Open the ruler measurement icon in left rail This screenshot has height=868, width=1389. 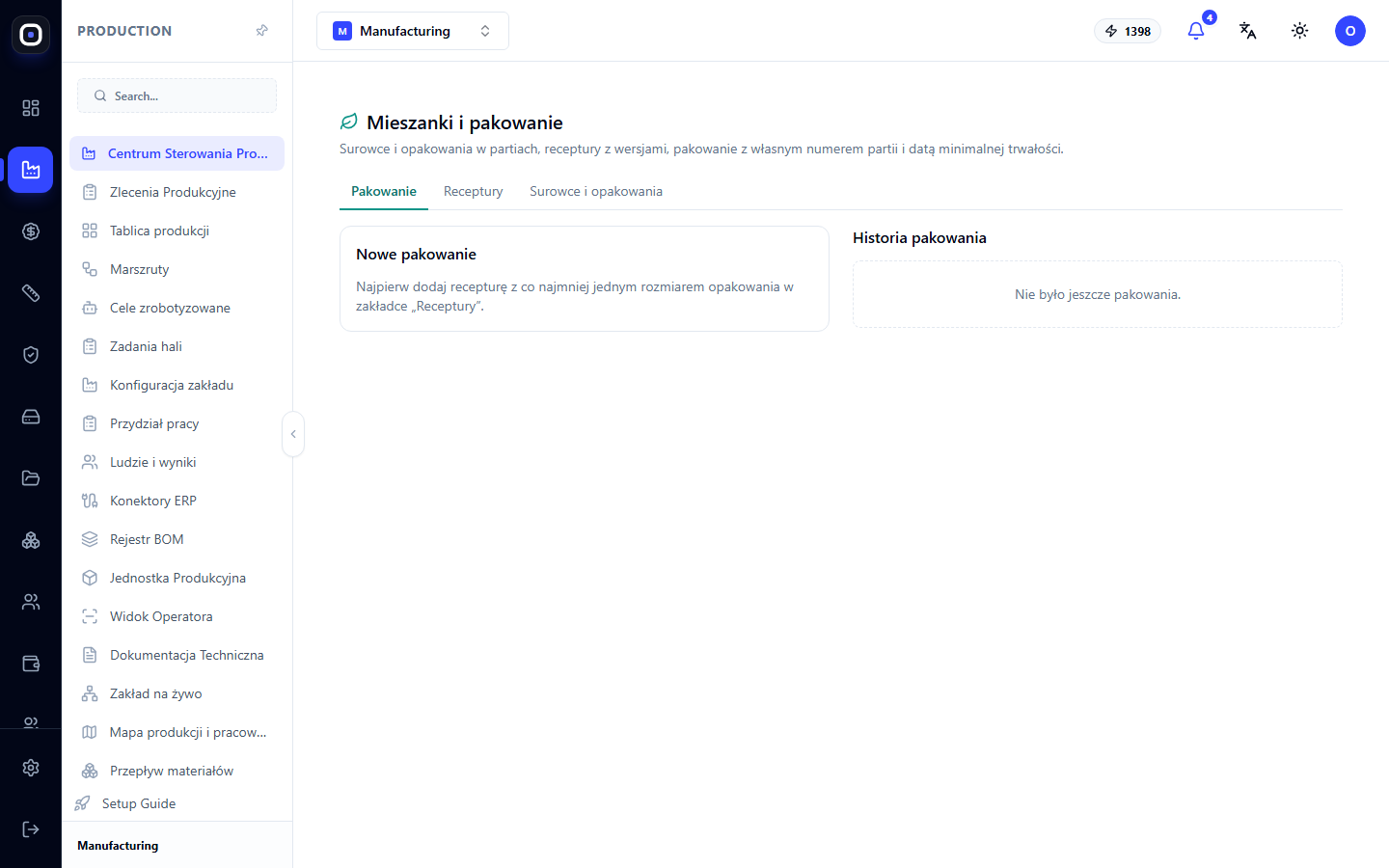(x=31, y=293)
